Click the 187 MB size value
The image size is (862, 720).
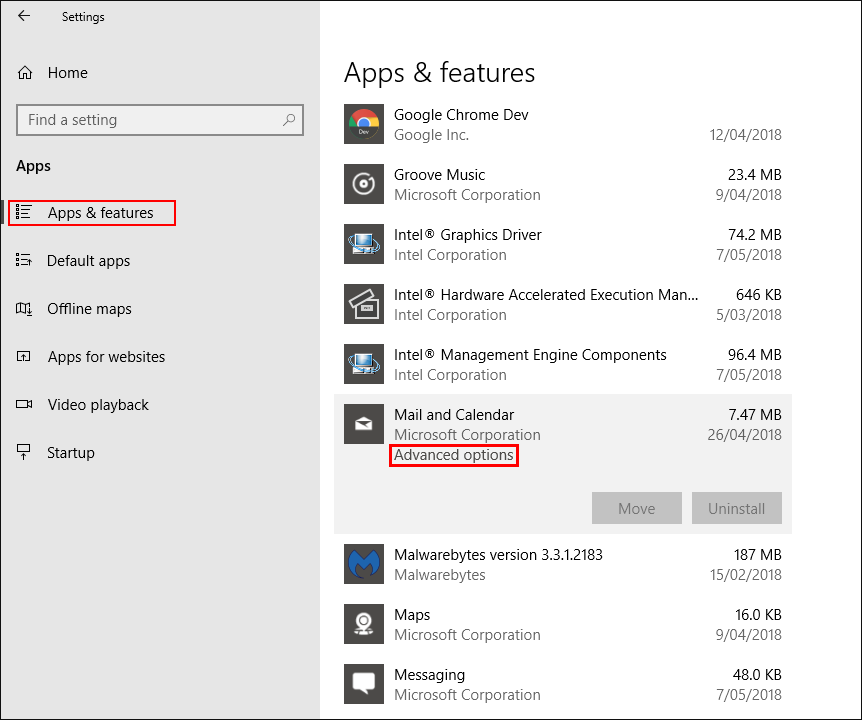coord(758,555)
